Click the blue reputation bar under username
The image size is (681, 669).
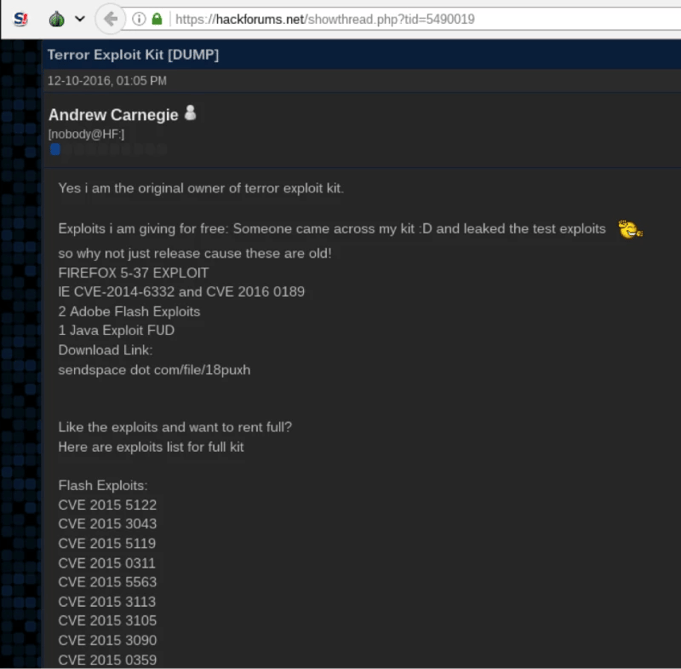[56, 150]
